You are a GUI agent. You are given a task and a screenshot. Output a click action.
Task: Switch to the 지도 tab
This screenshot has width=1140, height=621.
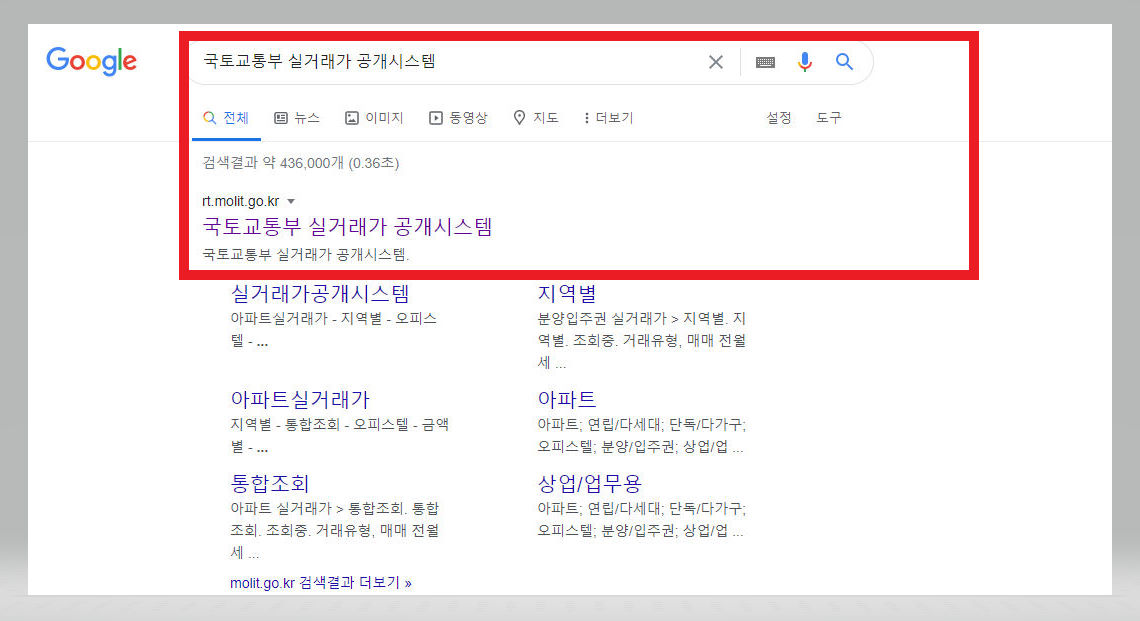[536, 118]
